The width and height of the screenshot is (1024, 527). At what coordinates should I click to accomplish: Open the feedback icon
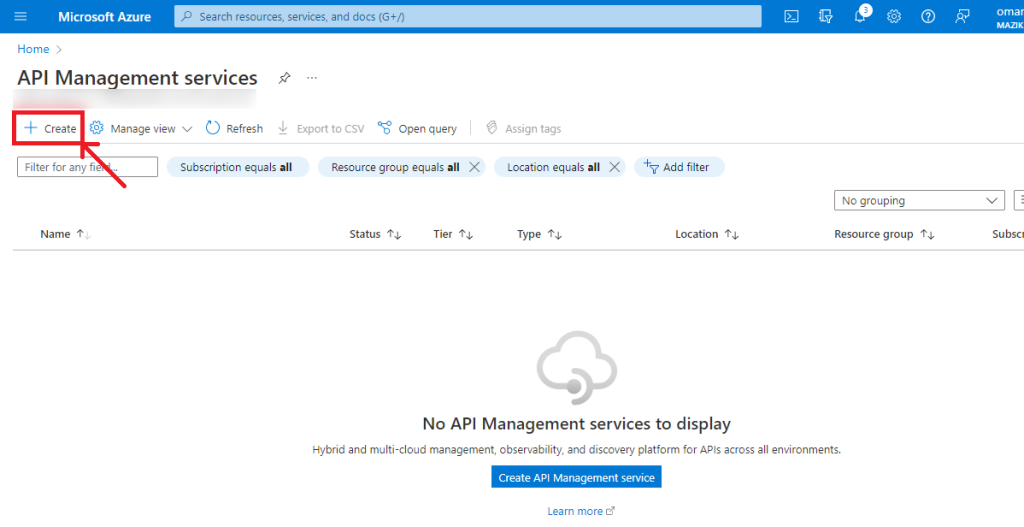point(962,16)
